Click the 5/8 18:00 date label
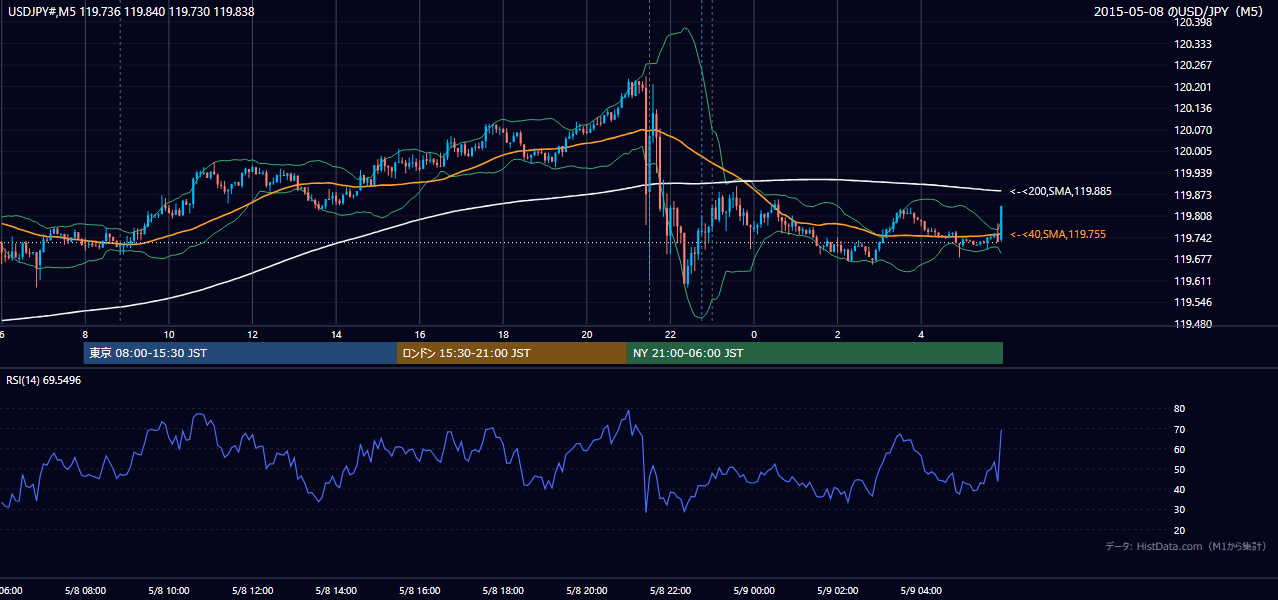This screenshot has width=1278, height=600. coord(503,591)
